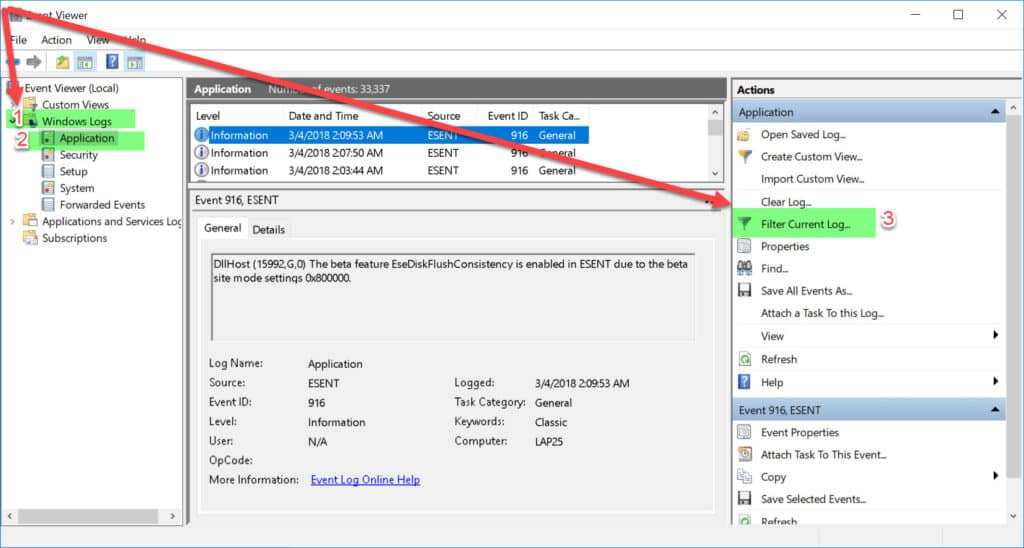Select Event Viewer (Local) root node
The height and width of the screenshot is (548, 1024).
click(x=71, y=88)
